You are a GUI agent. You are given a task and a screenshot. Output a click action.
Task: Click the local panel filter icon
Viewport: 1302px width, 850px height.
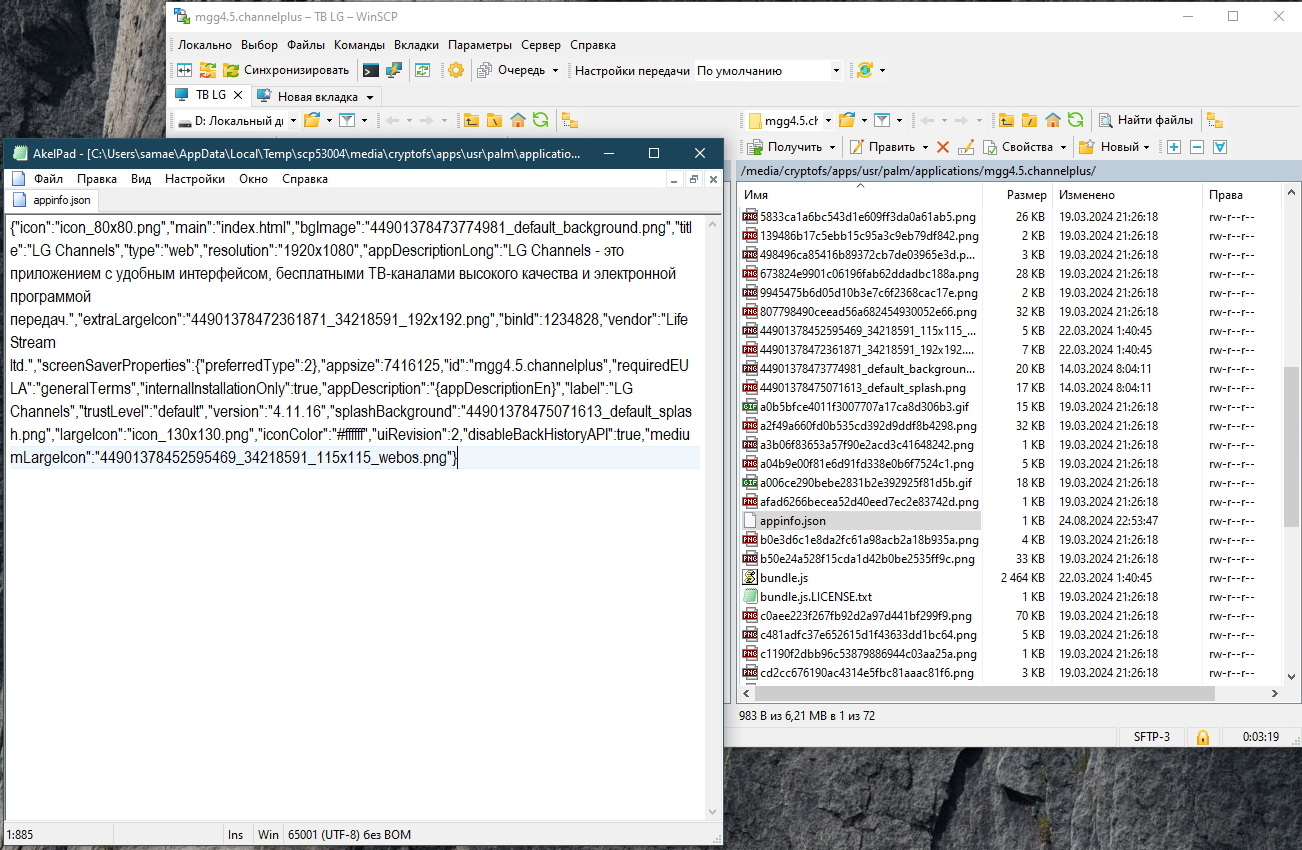(347, 120)
